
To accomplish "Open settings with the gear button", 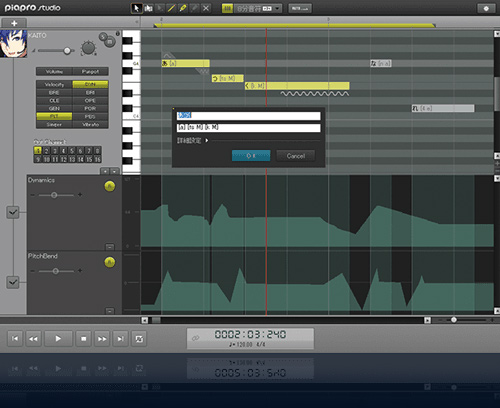I will tap(486, 8).
